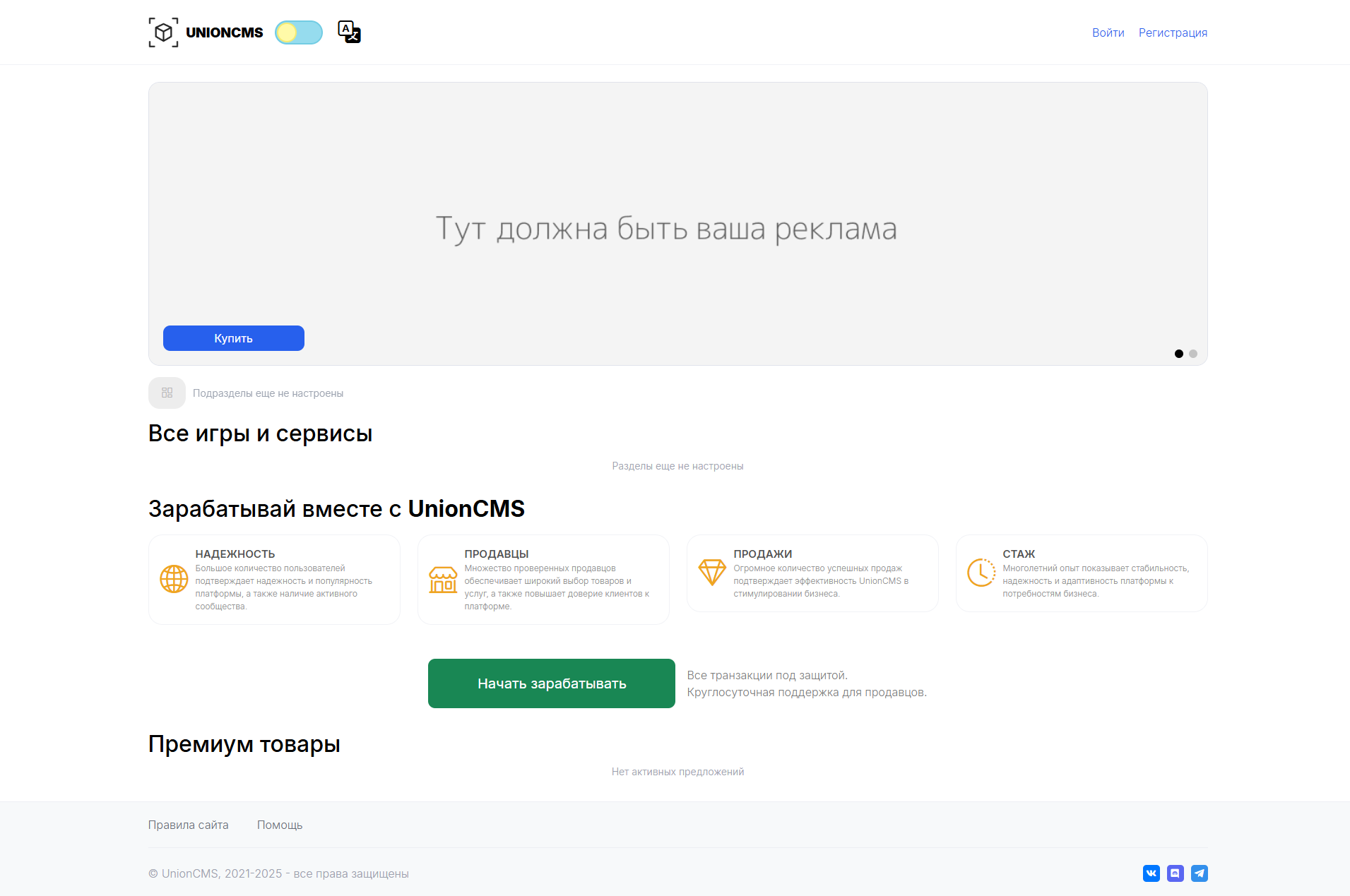1350x896 pixels.
Task: Open the Войти login link
Action: click(x=1108, y=32)
